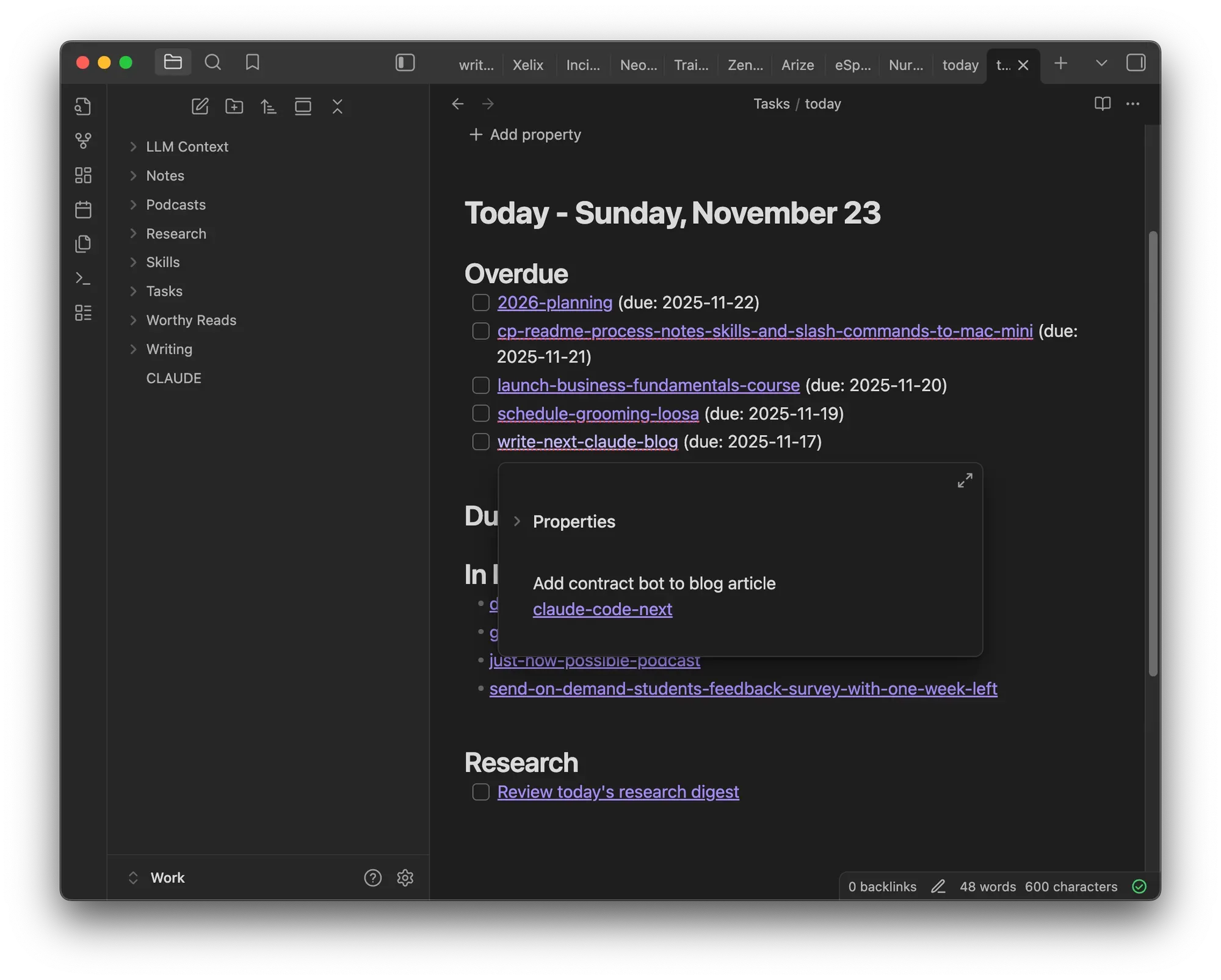
Task: Collapse all folders using the collapse icon
Action: click(338, 106)
